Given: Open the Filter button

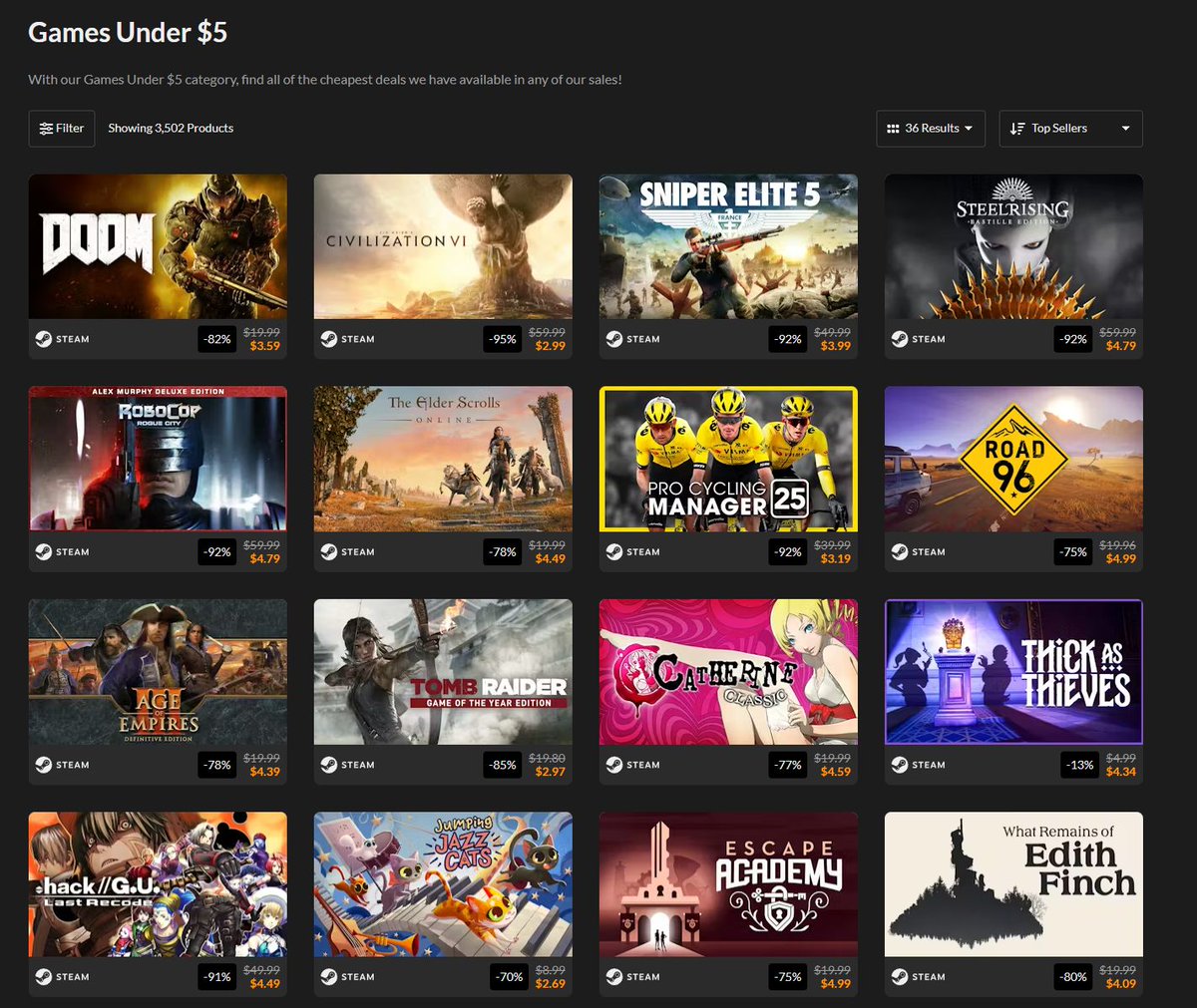Looking at the screenshot, I should [62, 129].
